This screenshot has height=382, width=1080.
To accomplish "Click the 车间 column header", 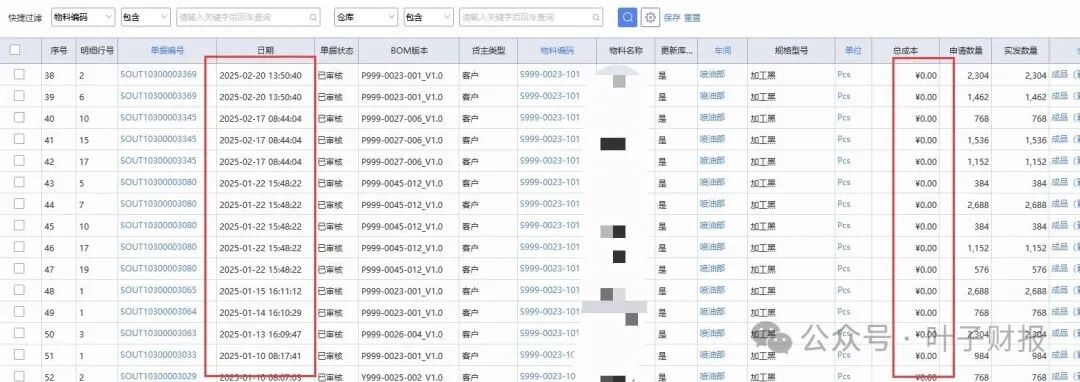I will click(x=722, y=50).
